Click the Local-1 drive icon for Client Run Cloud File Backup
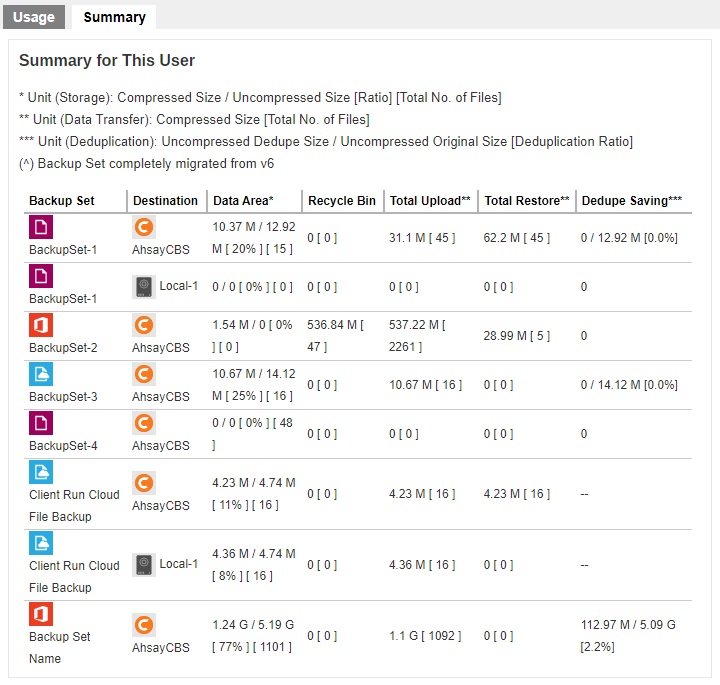The image size is (720, 685). (144, 565)
